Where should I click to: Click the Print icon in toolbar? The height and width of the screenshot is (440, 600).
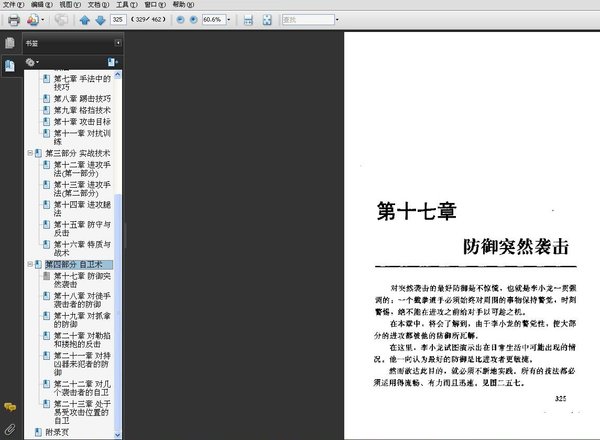14,20
